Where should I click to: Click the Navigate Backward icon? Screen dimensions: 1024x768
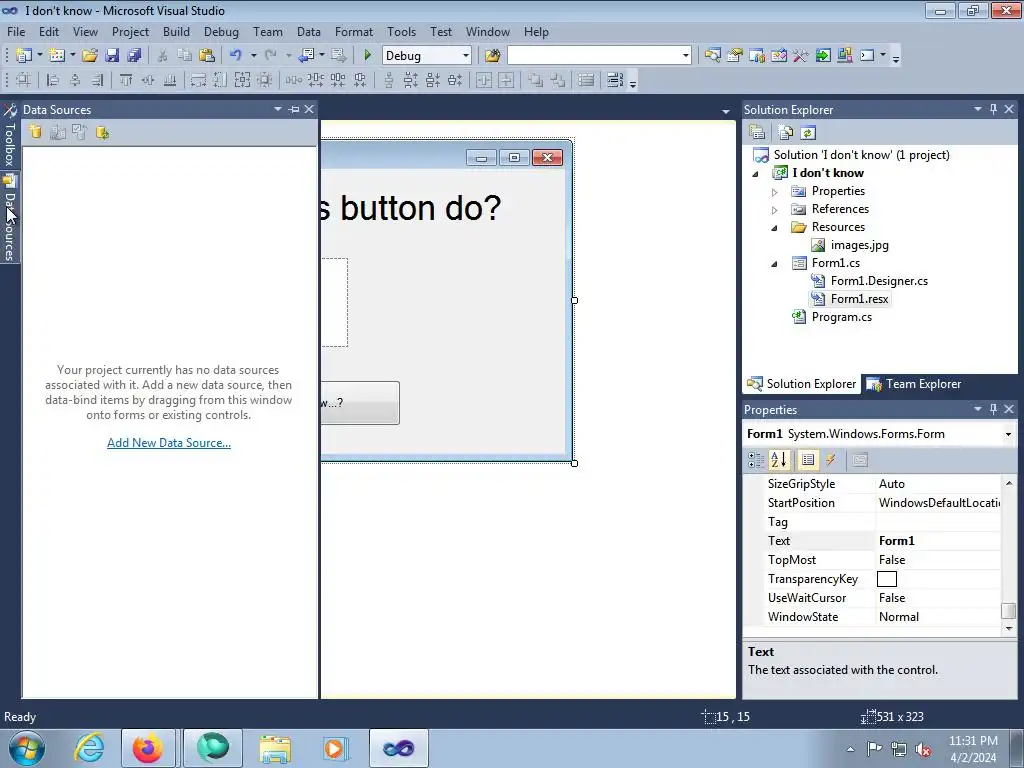click(x=306, y=56)
